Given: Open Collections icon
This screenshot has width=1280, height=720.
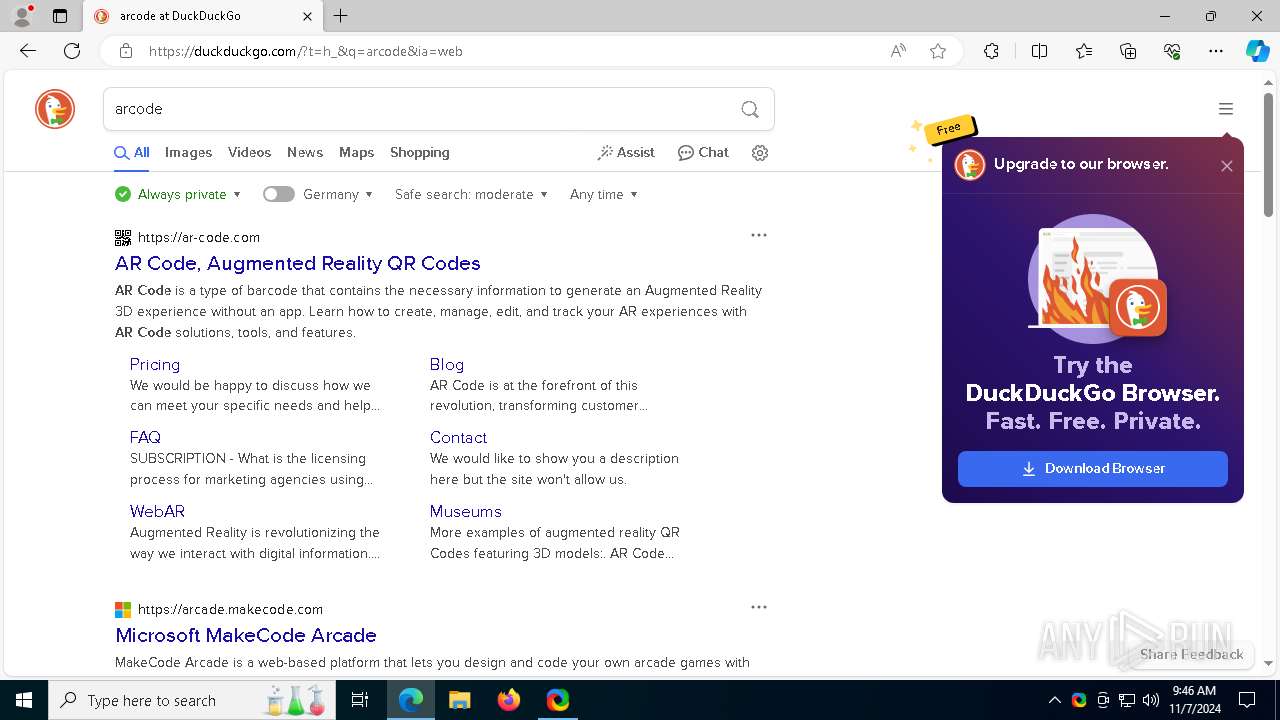Looking at the screenshot, I should (x=1128, y=51).
